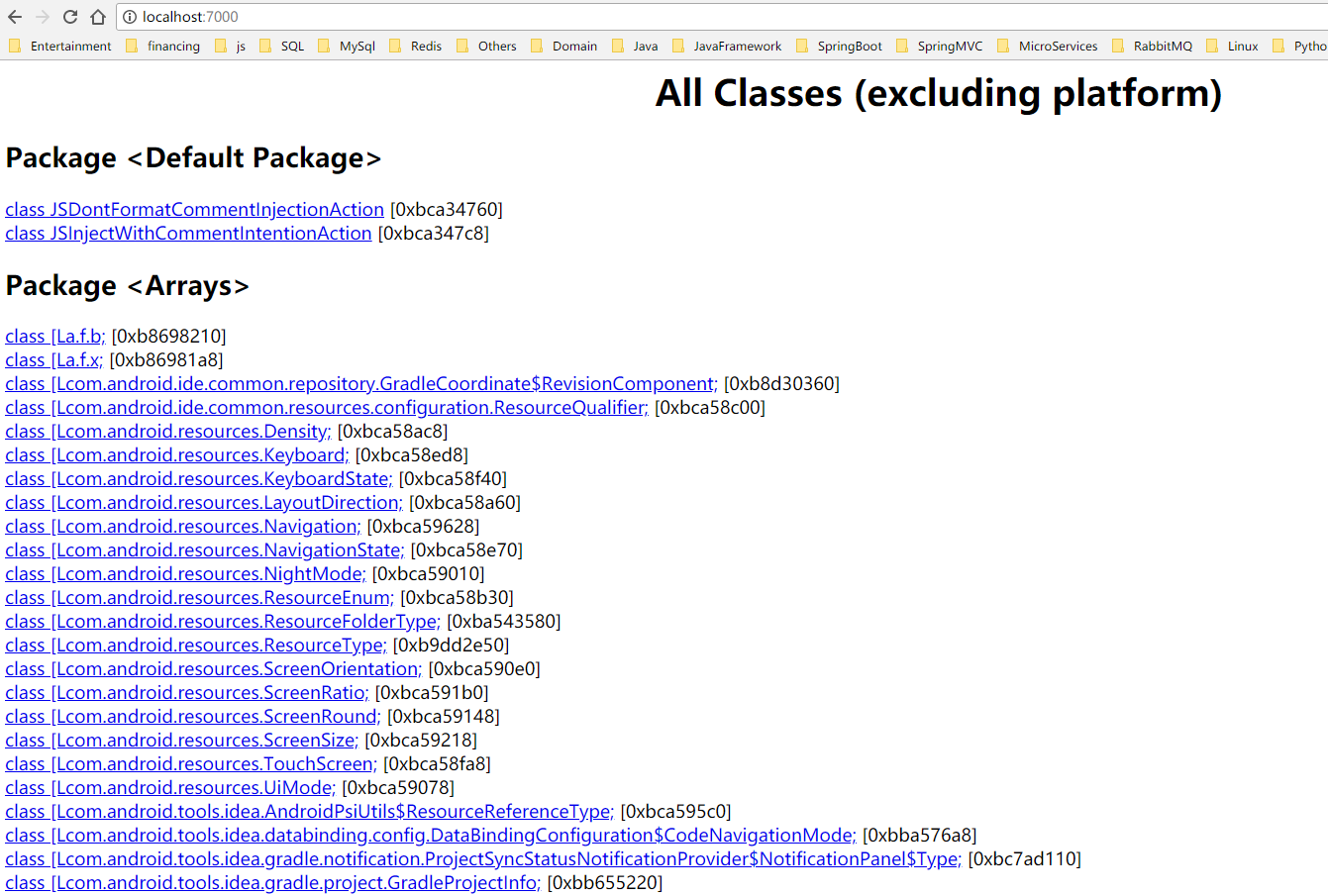This screenshot has width=1328, height=896.
Task: Open ProjectSyncStatusNotificationProvider$NotificationPanel$Type class link
Action: click(483, 859)
